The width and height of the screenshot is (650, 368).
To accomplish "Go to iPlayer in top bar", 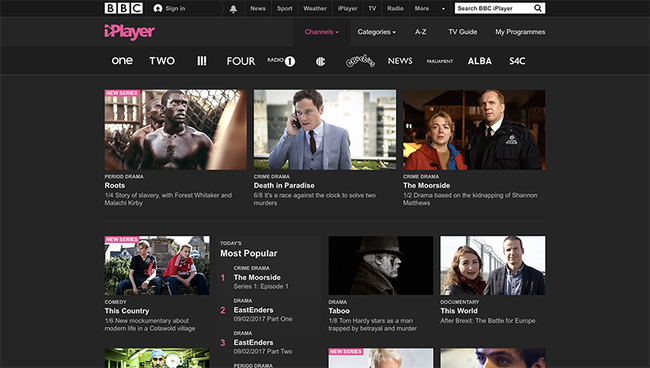I will point(347,8).
